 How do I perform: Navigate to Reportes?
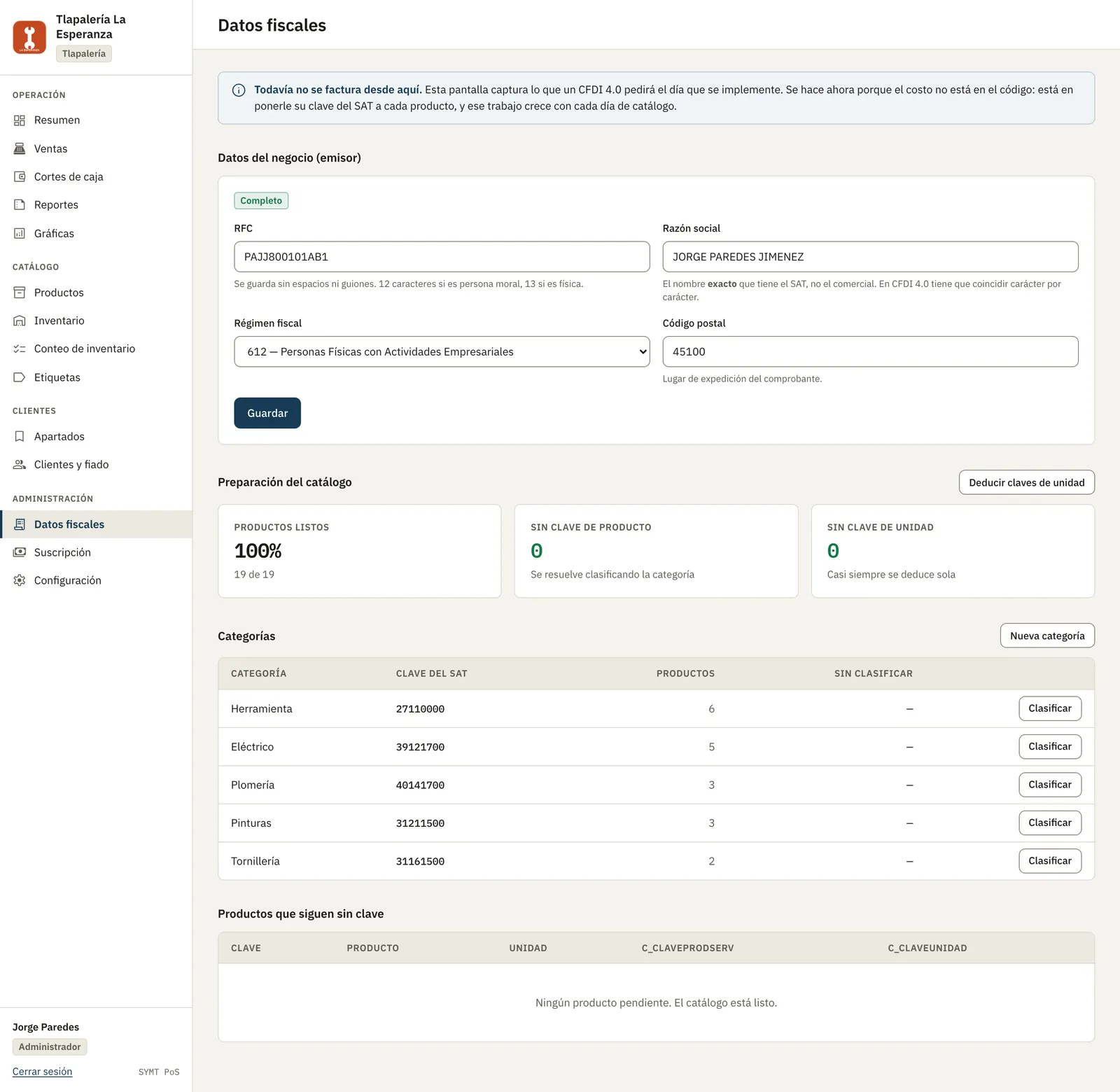click(x=96, y=204)
